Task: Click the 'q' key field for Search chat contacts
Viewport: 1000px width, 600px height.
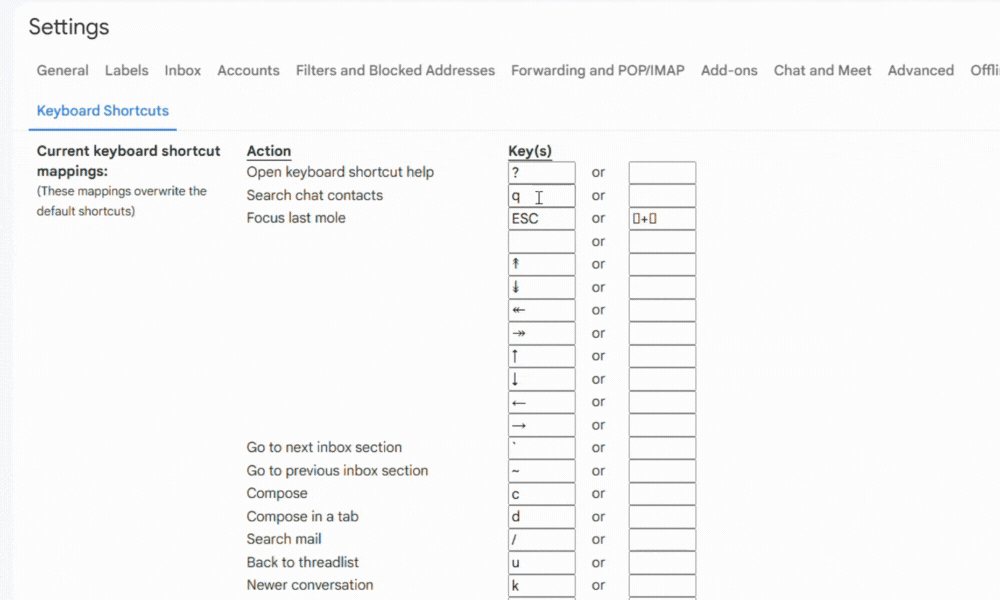Action: [541, 196]
